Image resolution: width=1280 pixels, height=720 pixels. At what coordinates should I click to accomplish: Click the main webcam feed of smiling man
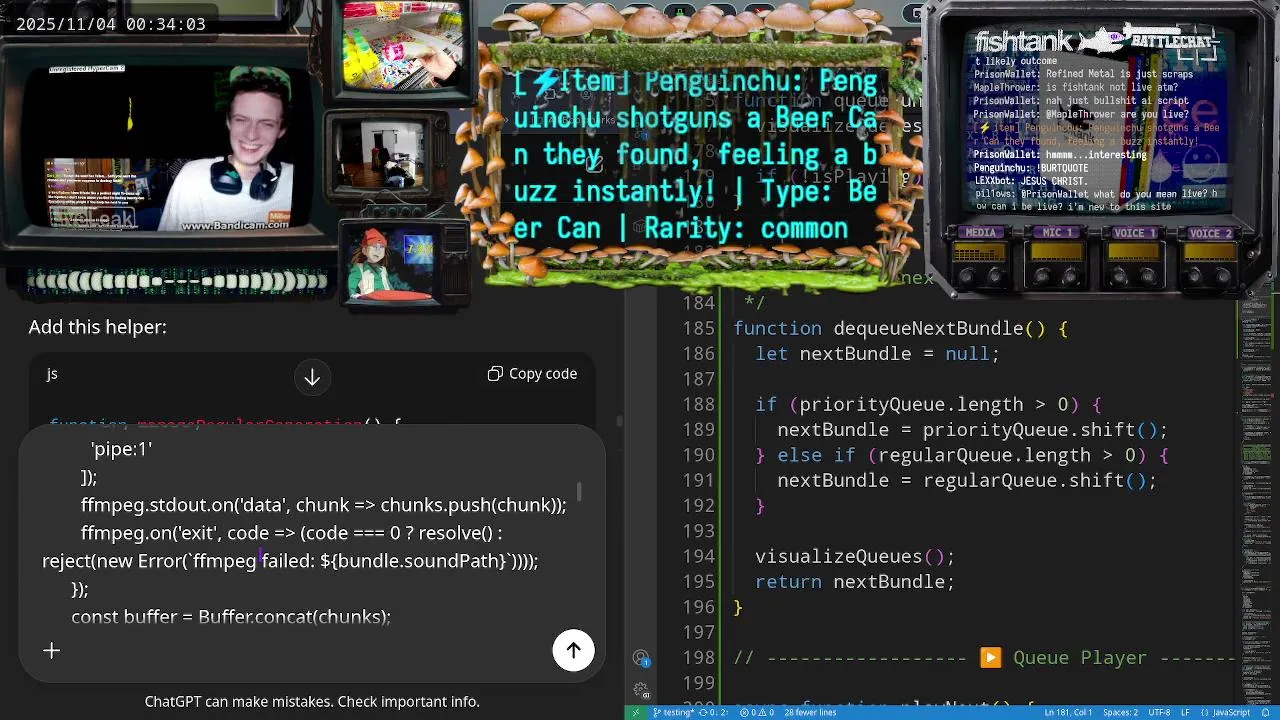click(x=168, y=148)
